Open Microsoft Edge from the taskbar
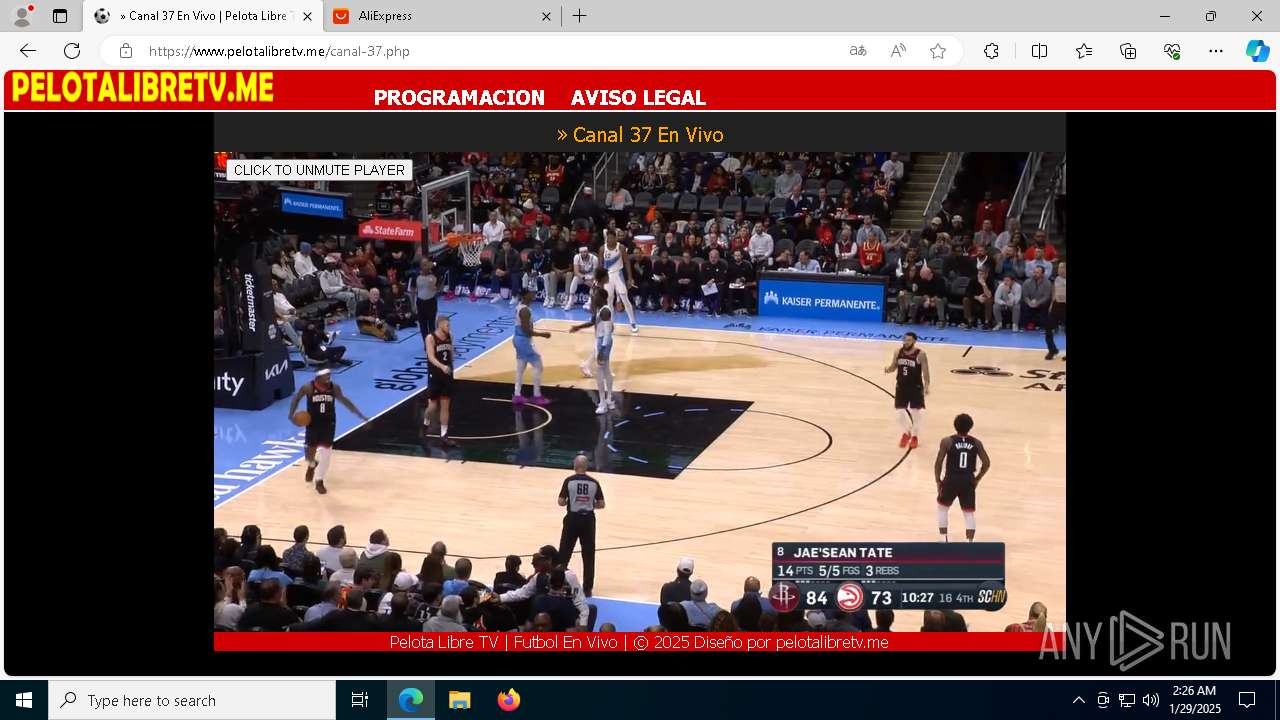The width and height of the screenshot is (1280, 720). pyautogui.click(x=411, y=700)
